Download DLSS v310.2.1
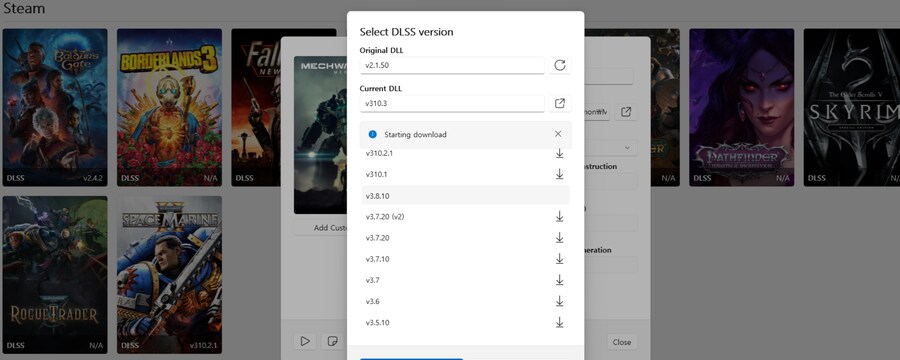900x360 pixels. click(x=559, y=154)
